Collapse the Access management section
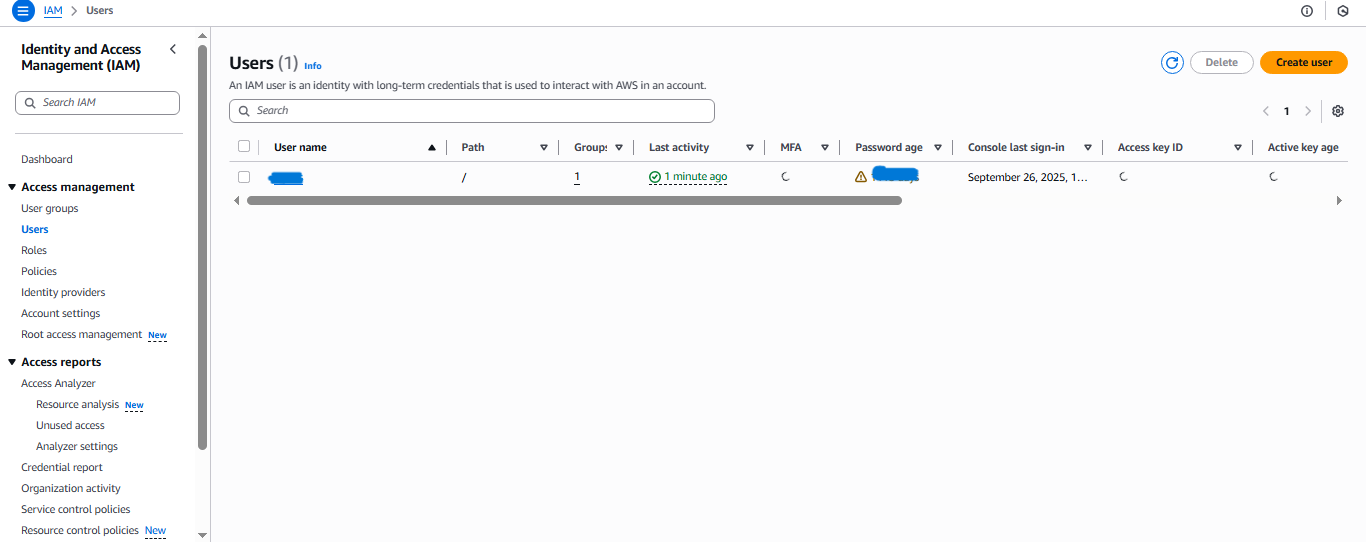 (12, 187)
